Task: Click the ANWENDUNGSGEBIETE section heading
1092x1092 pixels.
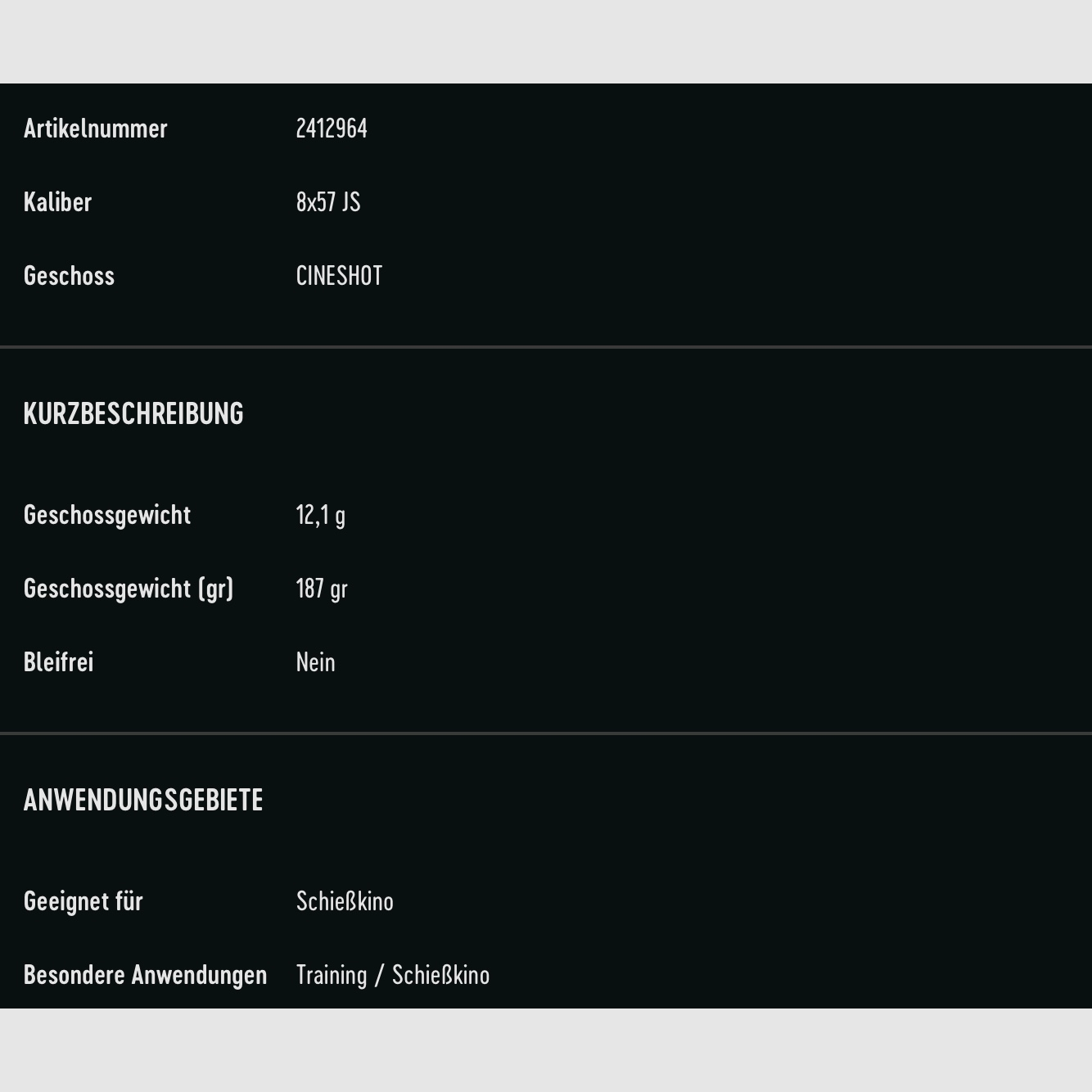Action: (143, 800)
